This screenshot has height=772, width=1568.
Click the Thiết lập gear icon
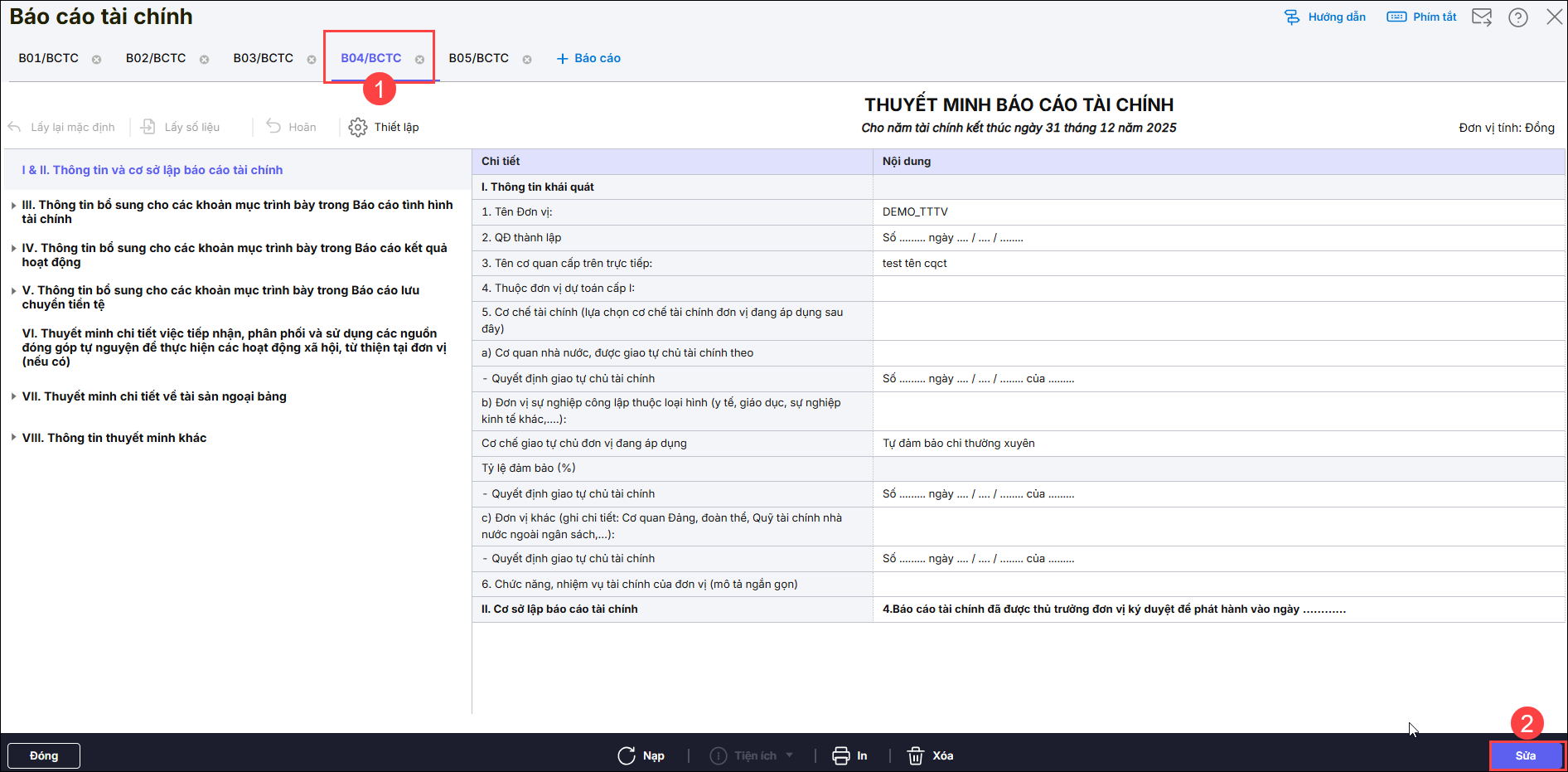pos(357,127)
